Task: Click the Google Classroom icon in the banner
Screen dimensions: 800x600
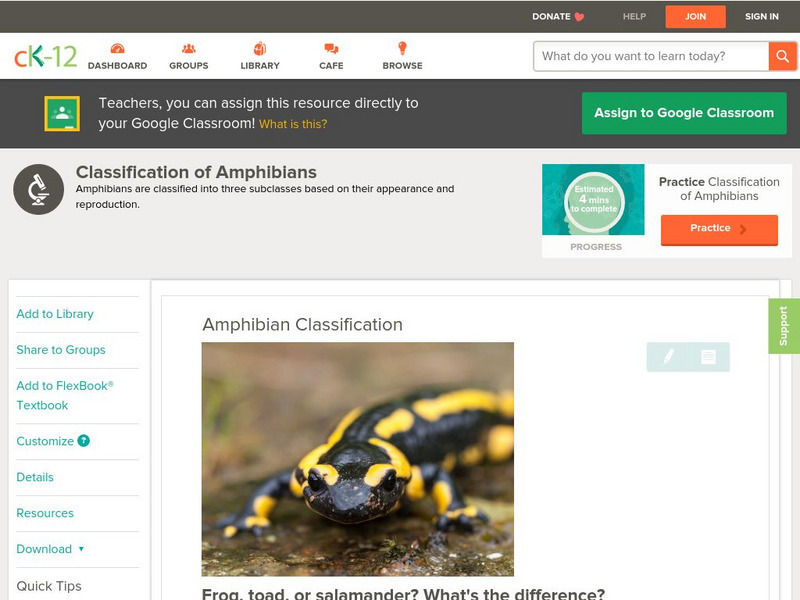Action: (62, 113)
